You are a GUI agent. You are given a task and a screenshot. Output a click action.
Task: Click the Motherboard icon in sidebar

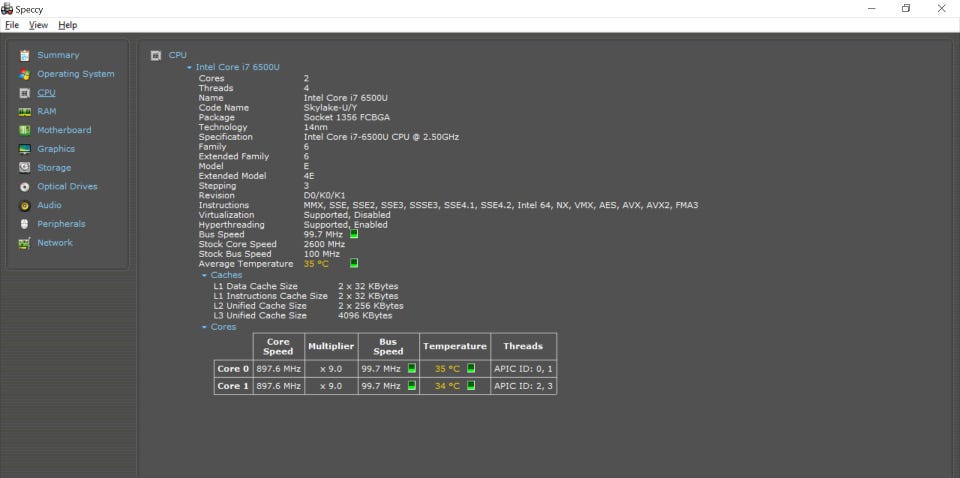24,130
